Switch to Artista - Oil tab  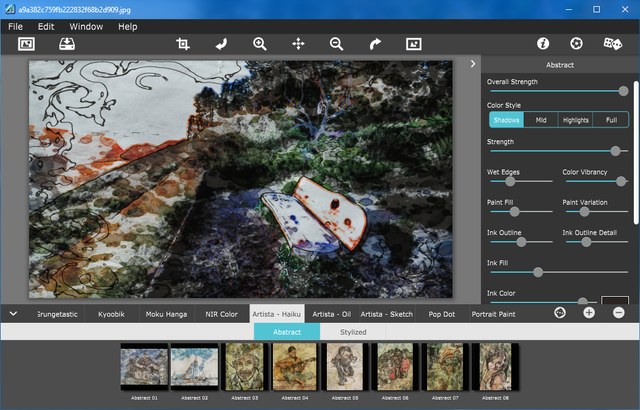point(331,314)
